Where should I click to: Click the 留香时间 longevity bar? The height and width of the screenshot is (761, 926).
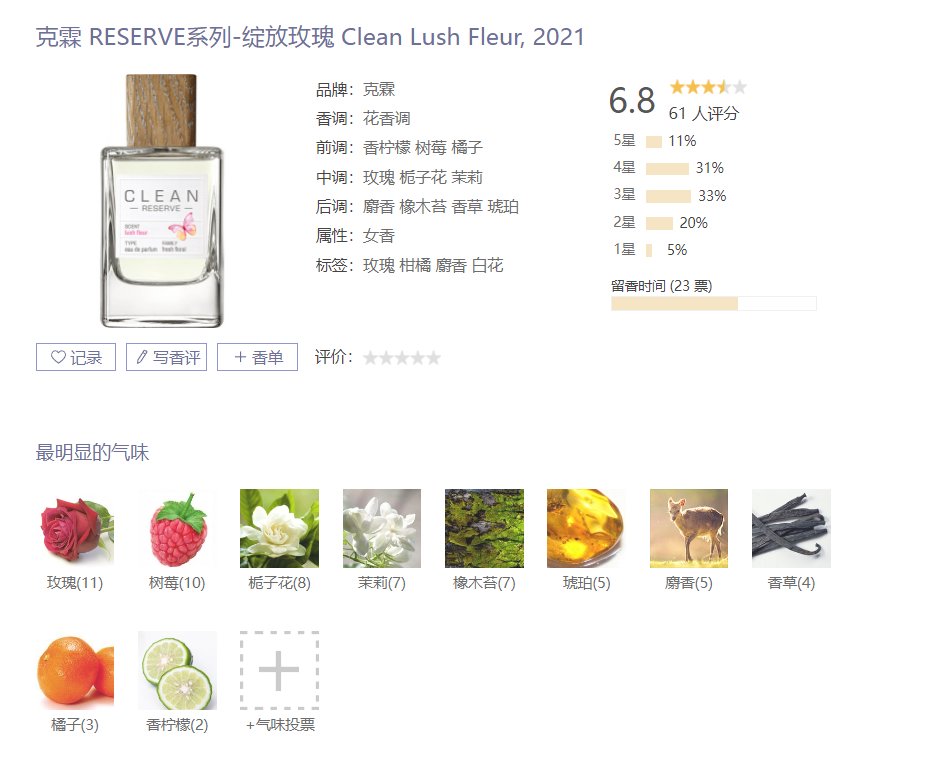click(714, 303)
